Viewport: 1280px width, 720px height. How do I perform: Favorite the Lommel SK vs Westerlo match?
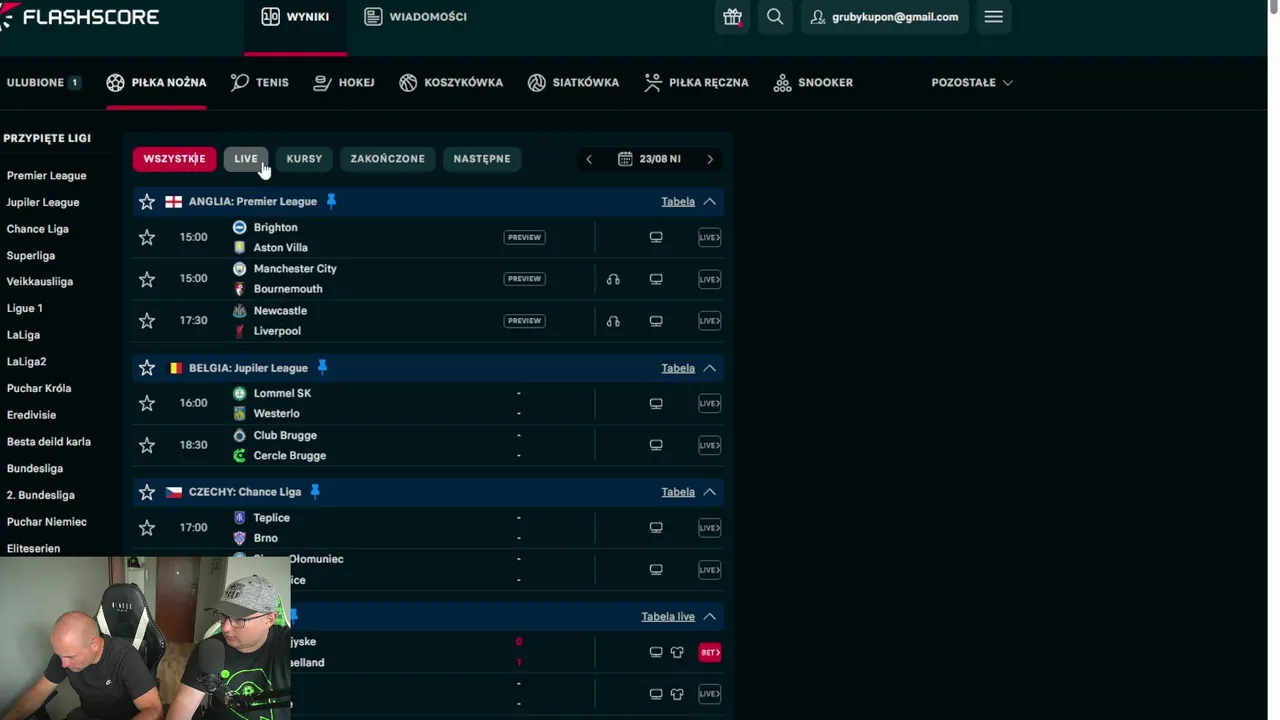coord(147,403)
